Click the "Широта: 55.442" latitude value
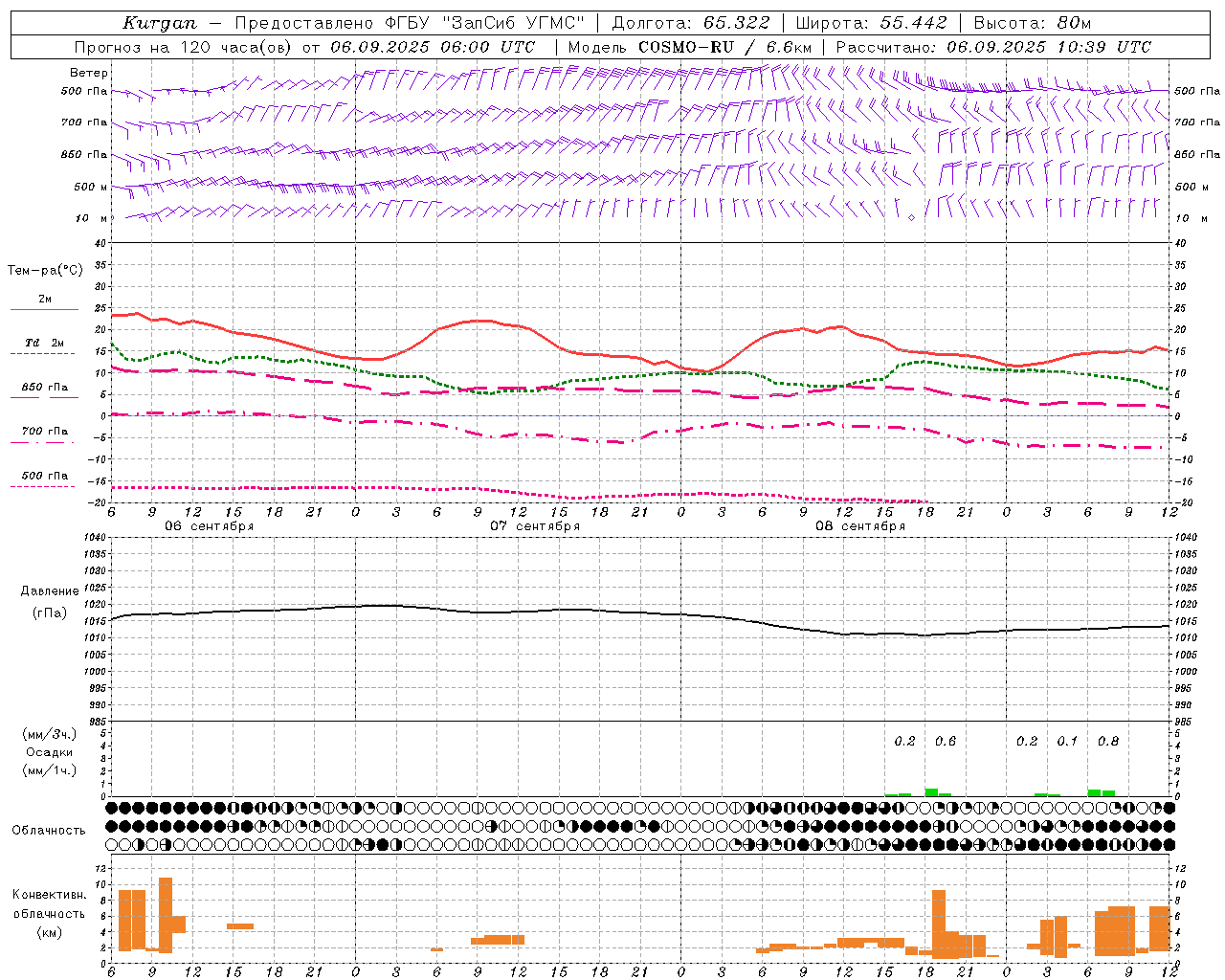Image resolution: width=1225 pixels, height=980 pixels. (871, 23)
